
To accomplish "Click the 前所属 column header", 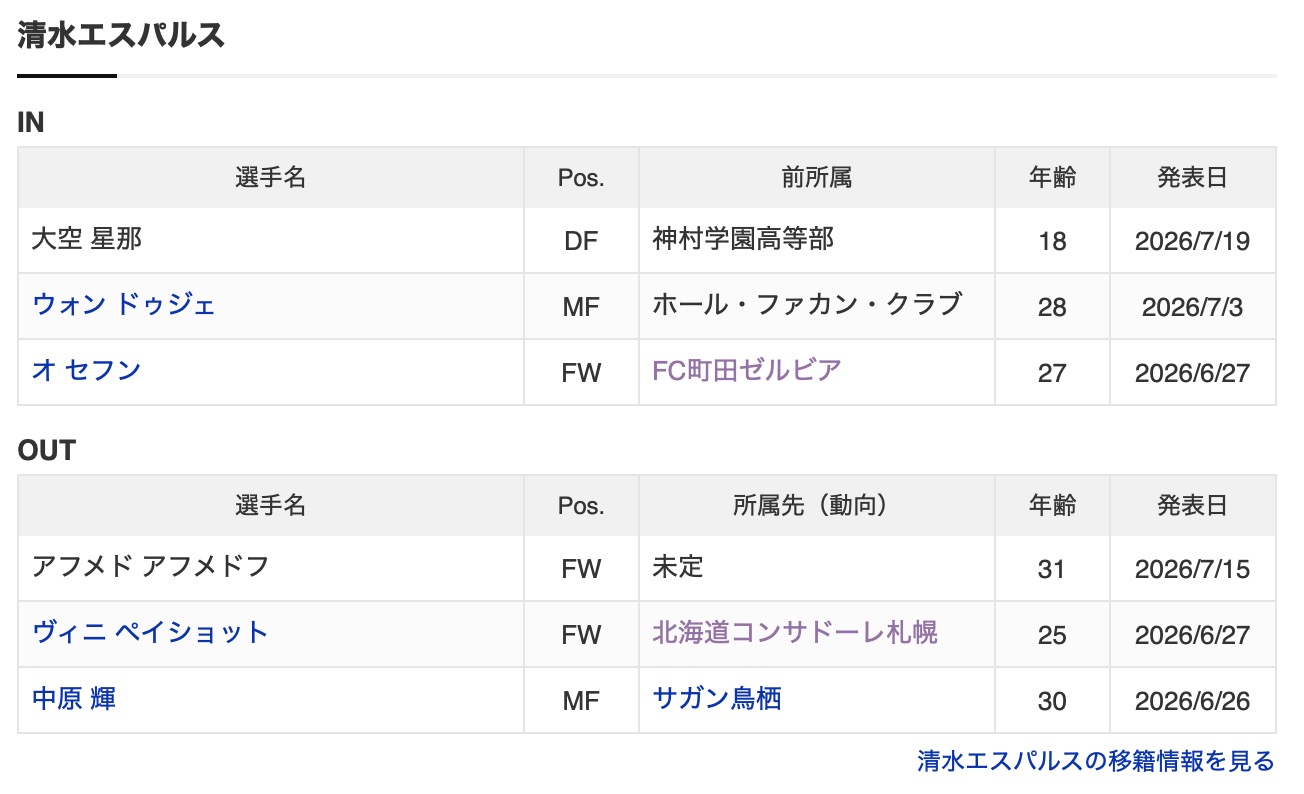I will coord(817,178).
